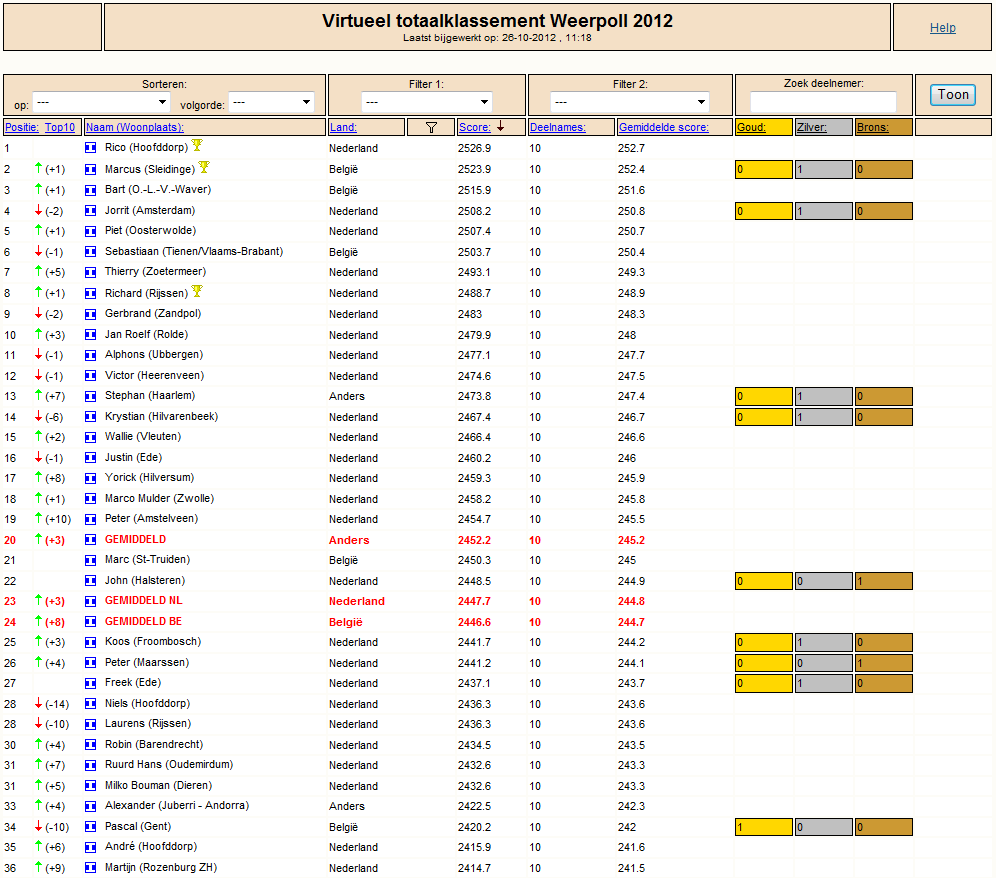Click the gold medal cell for Pascal (Gent)
The height and width of the screenshot is (878, 996).
click(764, 827)
